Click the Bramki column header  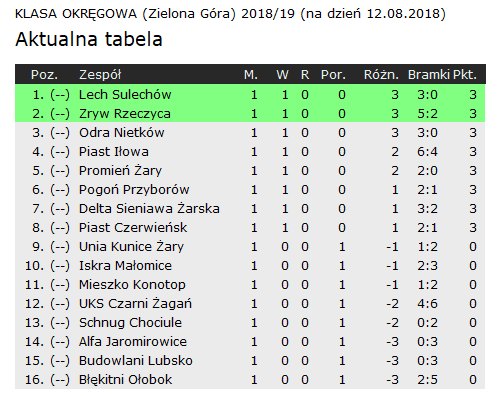(429, 74)
